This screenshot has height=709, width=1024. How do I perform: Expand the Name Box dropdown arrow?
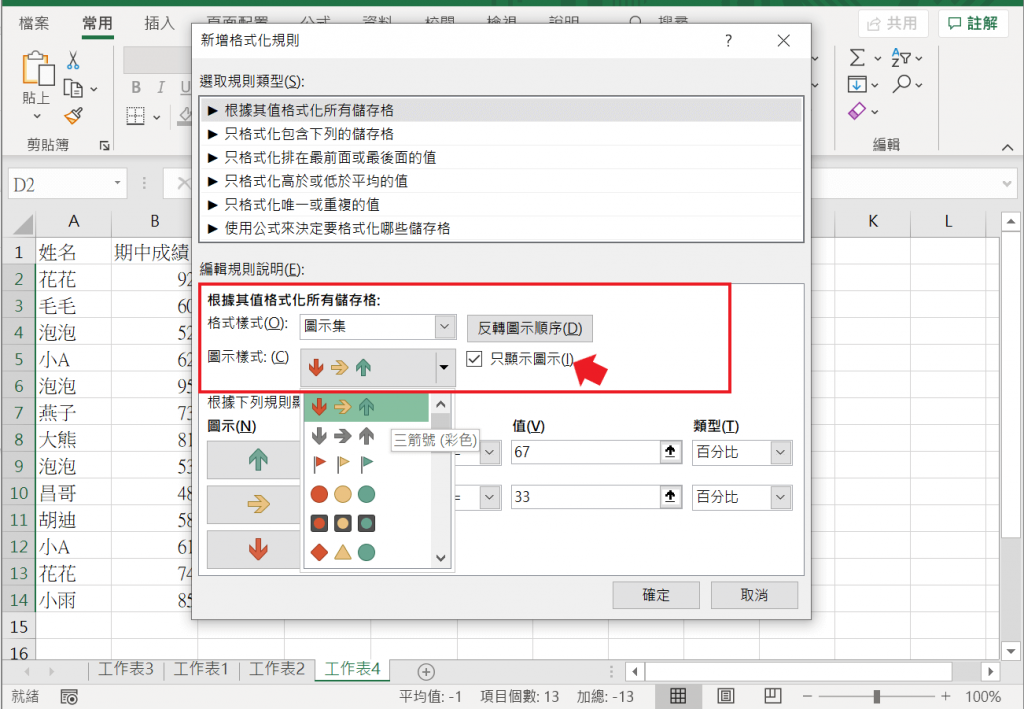118,183
